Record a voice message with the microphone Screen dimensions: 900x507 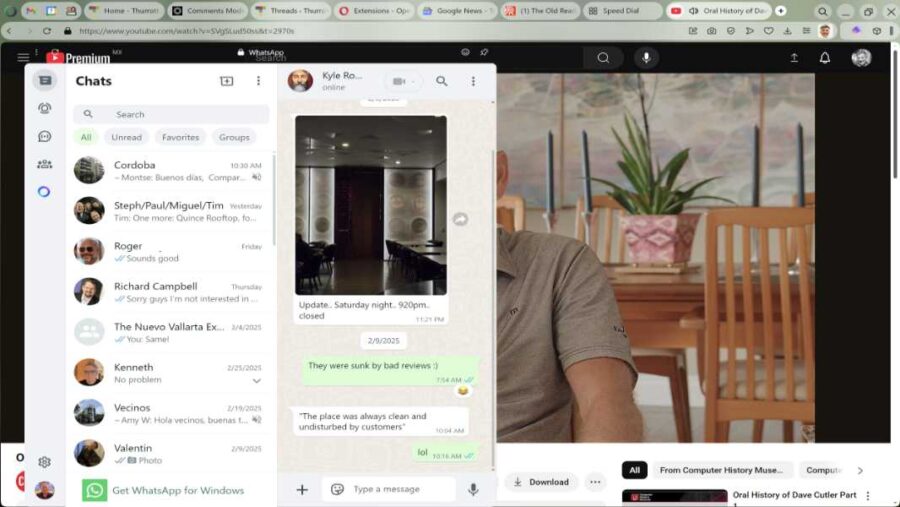(x=473, y=489)
